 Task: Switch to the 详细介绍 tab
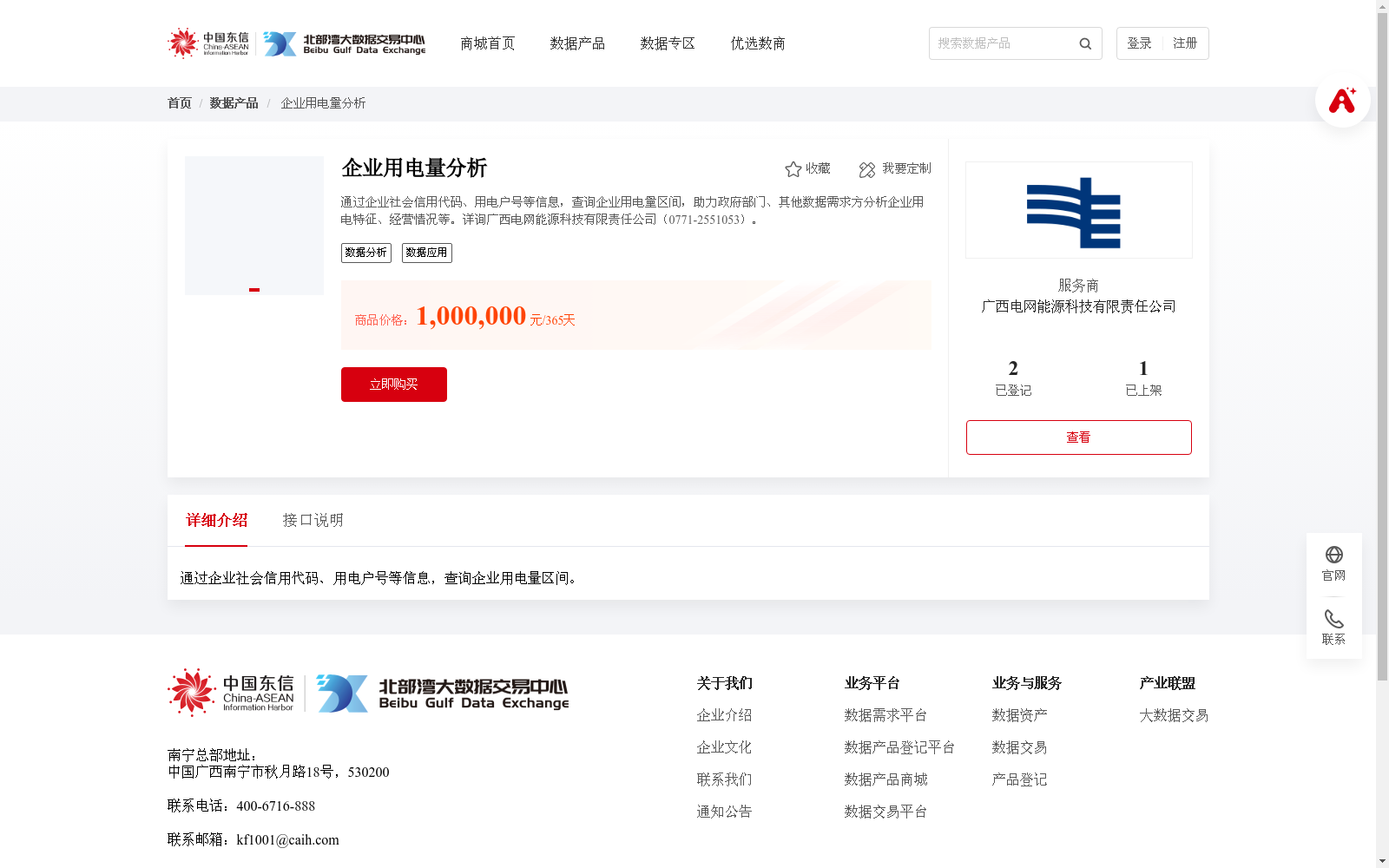(216, 520)
